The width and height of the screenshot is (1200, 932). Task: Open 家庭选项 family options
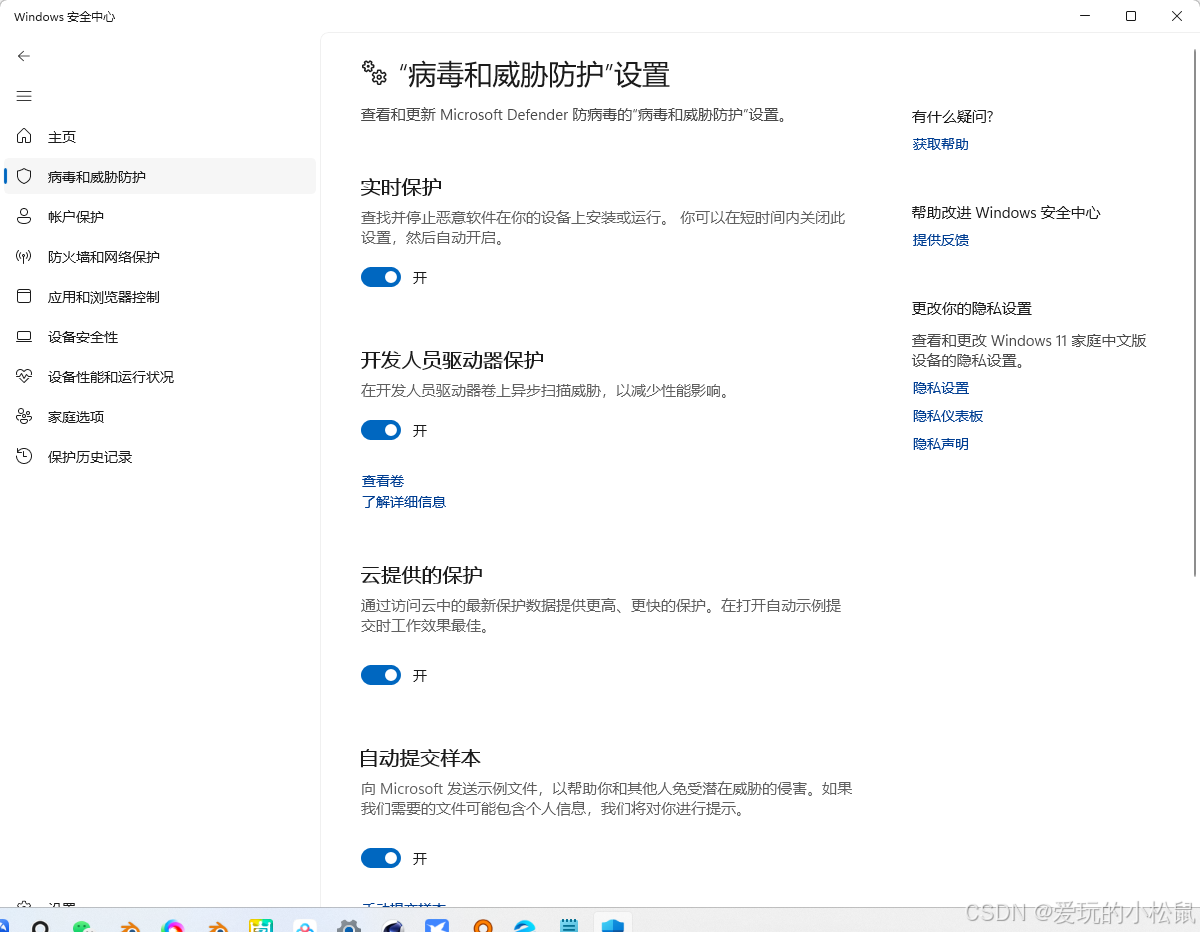coord(160,417)
